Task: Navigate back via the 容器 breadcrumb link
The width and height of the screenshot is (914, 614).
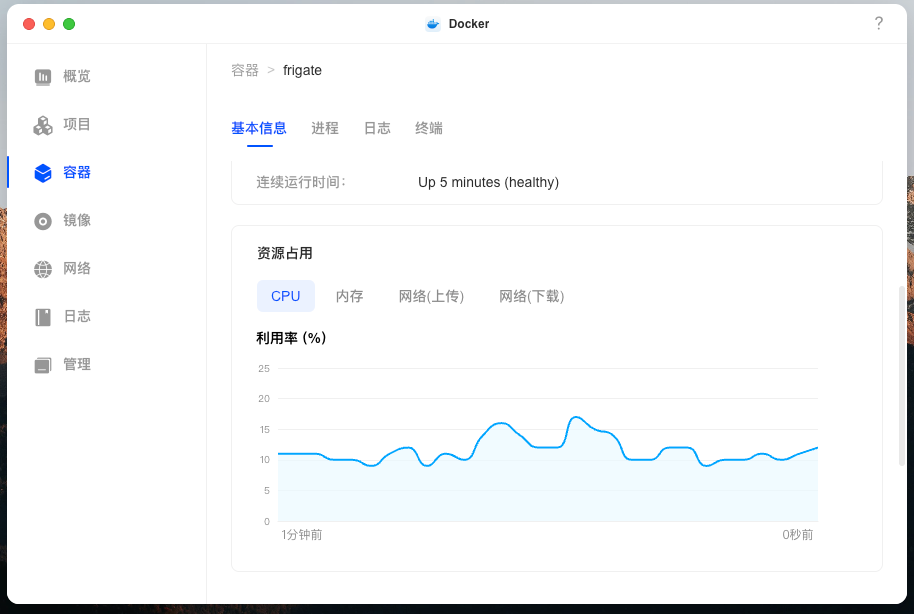Action: [x=244, y=70]
